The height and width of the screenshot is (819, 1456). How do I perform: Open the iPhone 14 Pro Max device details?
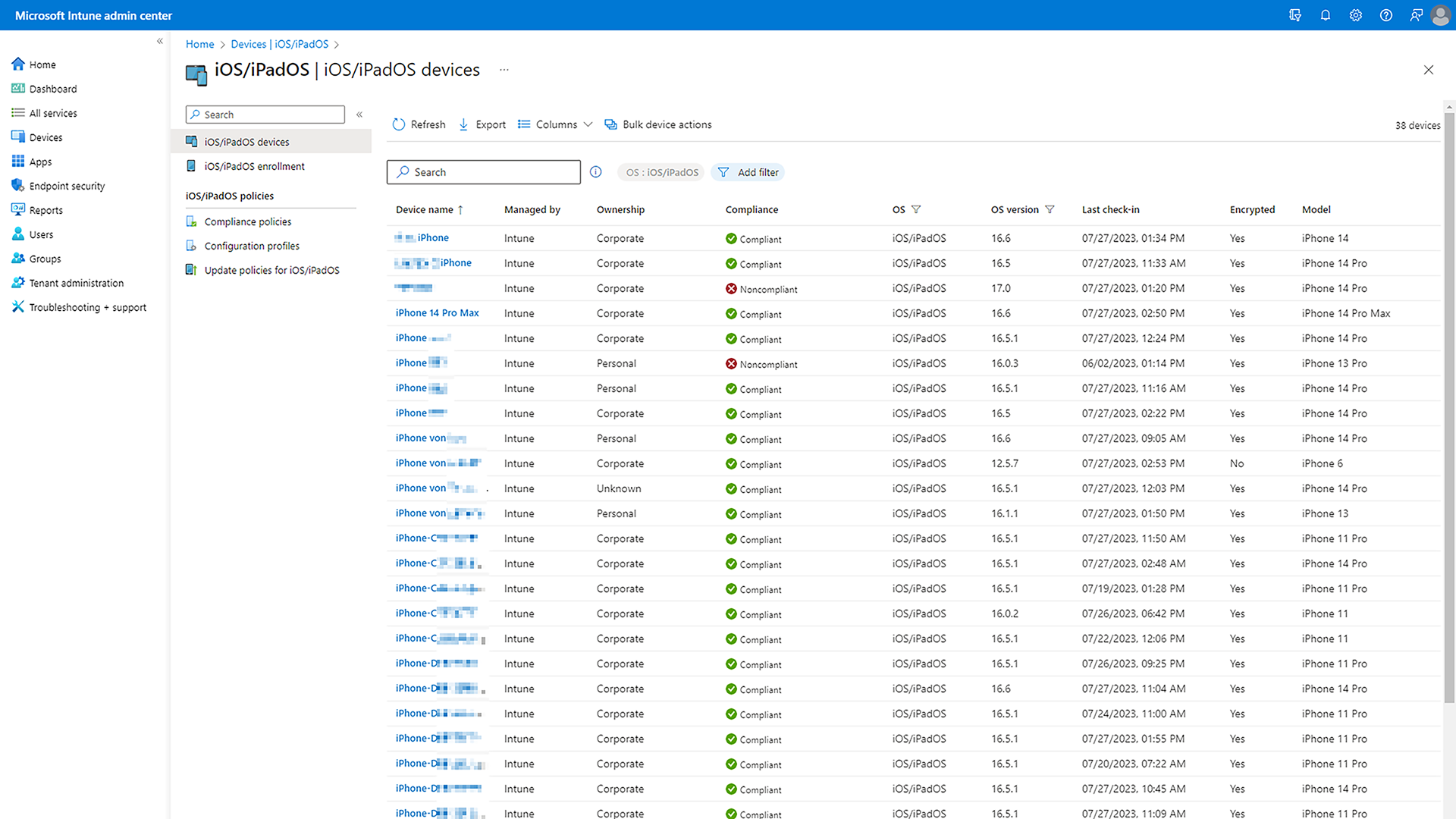click(x=437, y=312)
